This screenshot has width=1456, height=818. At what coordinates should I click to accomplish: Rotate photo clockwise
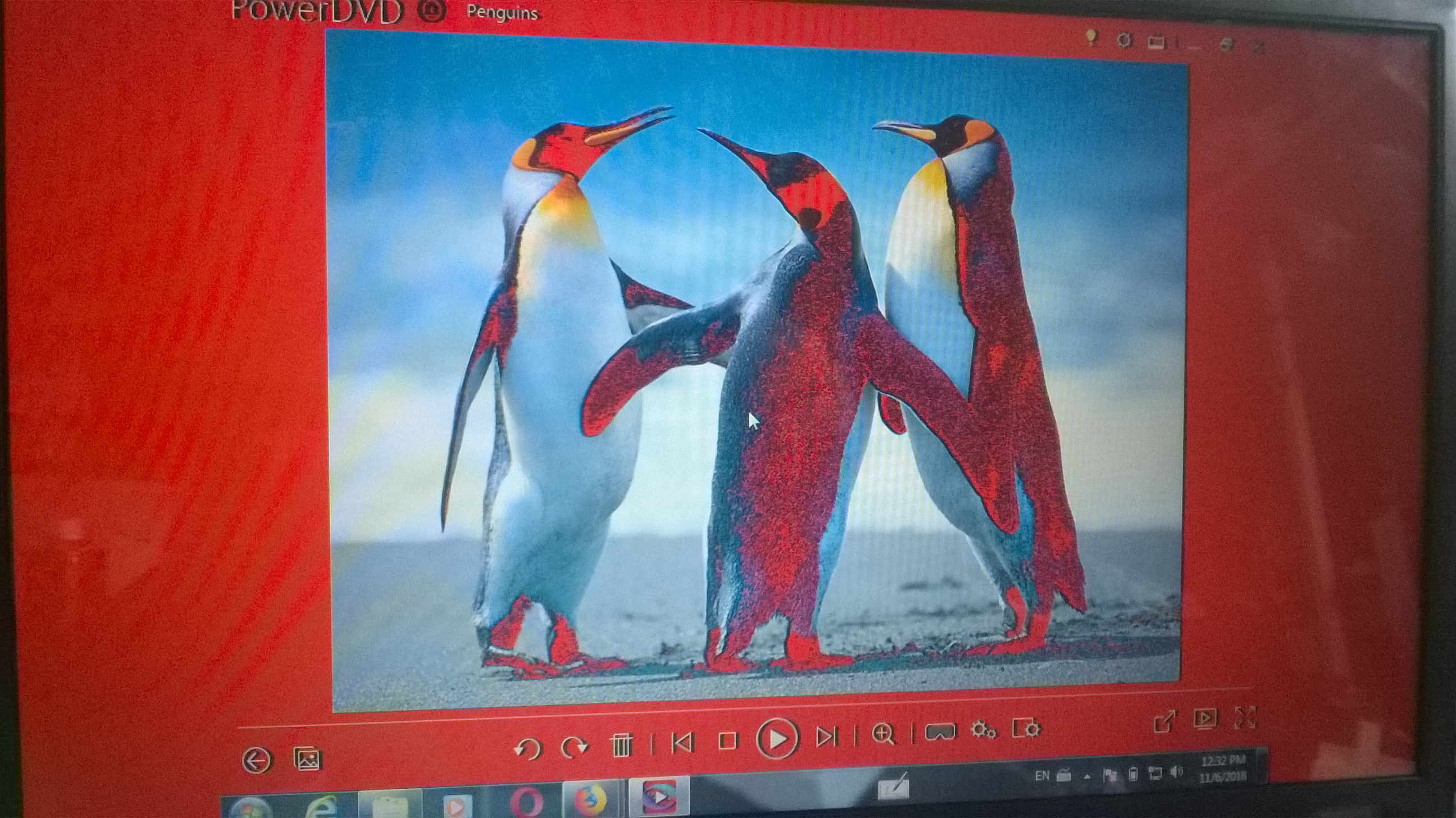[574, 747]
